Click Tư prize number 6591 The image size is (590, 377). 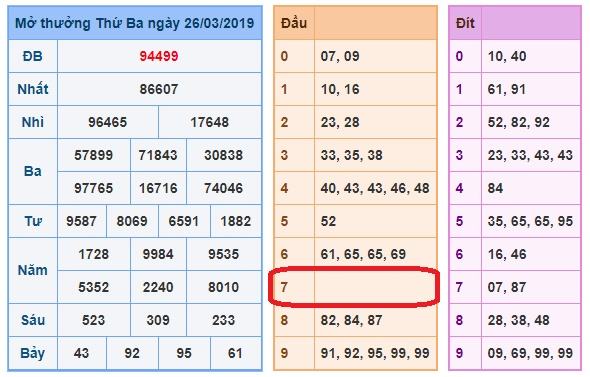184,221
